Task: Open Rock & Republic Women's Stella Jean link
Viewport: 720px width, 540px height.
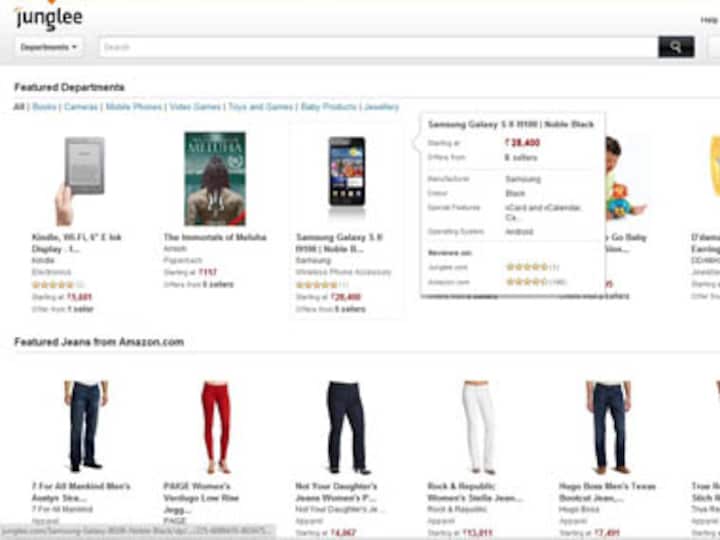Action: pos(474,492)
